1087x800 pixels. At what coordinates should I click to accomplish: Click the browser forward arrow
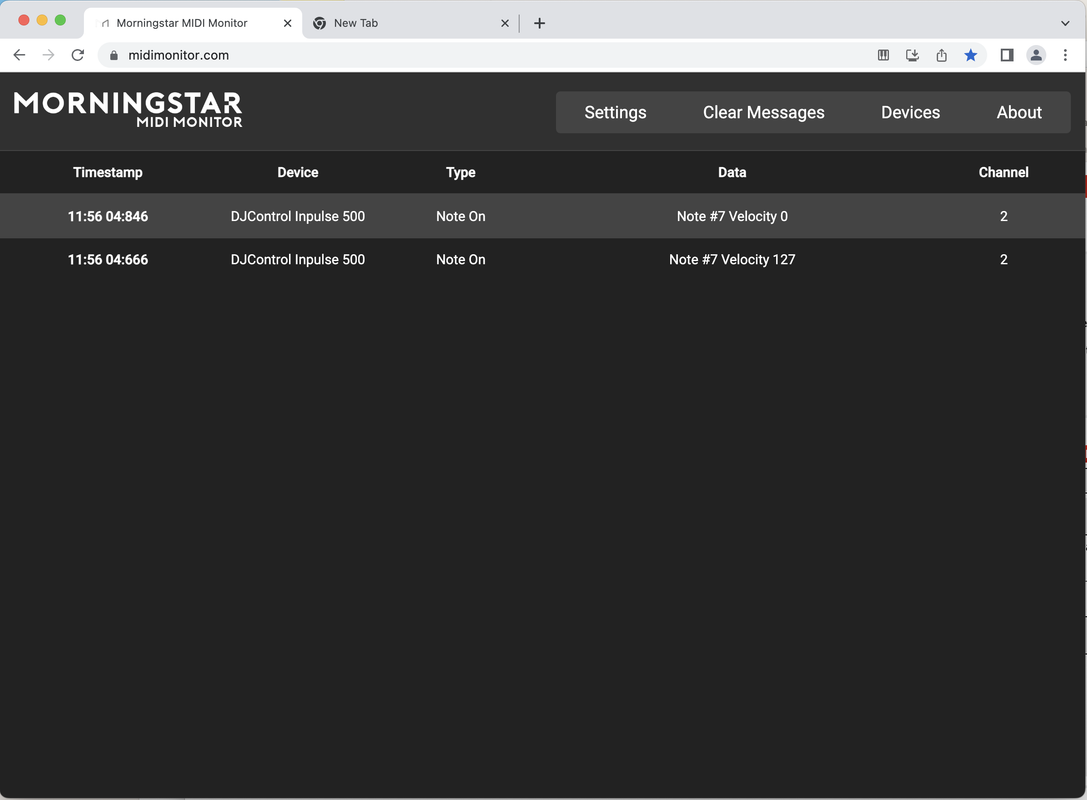coord(49,55)
